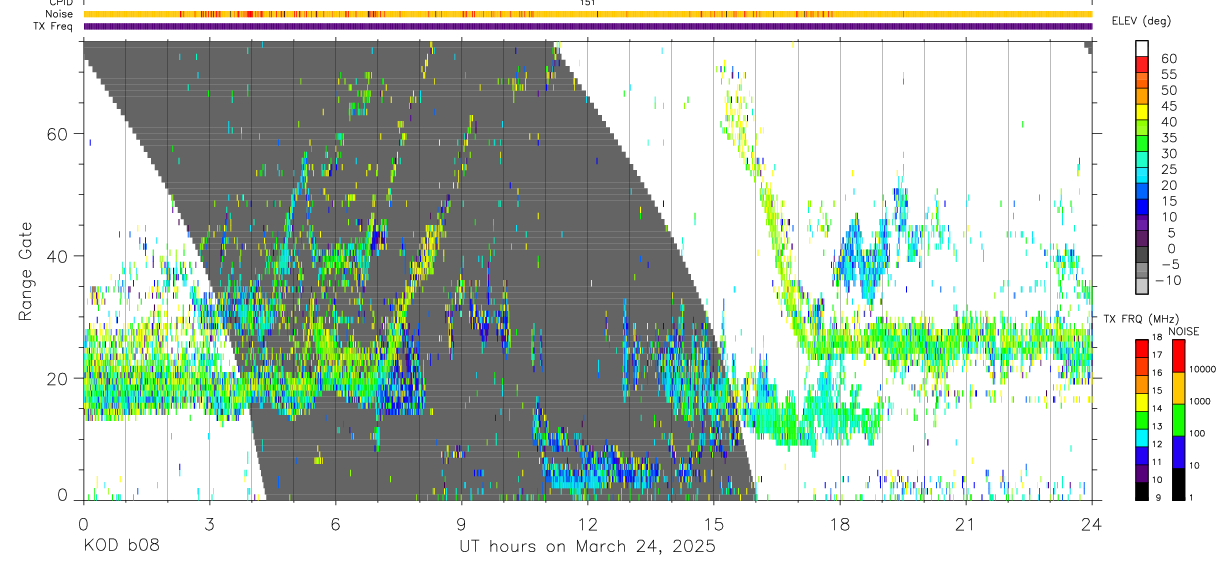This screenshot has height=567, width=1228.
Task: Click the TX FRQ frequency color bar
Action: pyautogui.click(x=1142, y=420)
